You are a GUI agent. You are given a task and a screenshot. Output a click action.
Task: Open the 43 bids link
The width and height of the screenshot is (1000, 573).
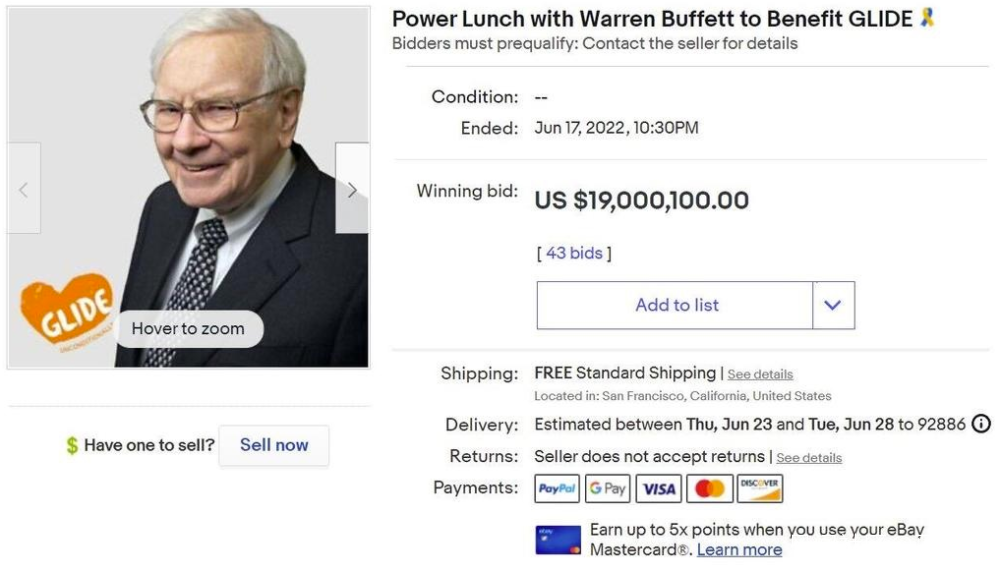point(574,253)
